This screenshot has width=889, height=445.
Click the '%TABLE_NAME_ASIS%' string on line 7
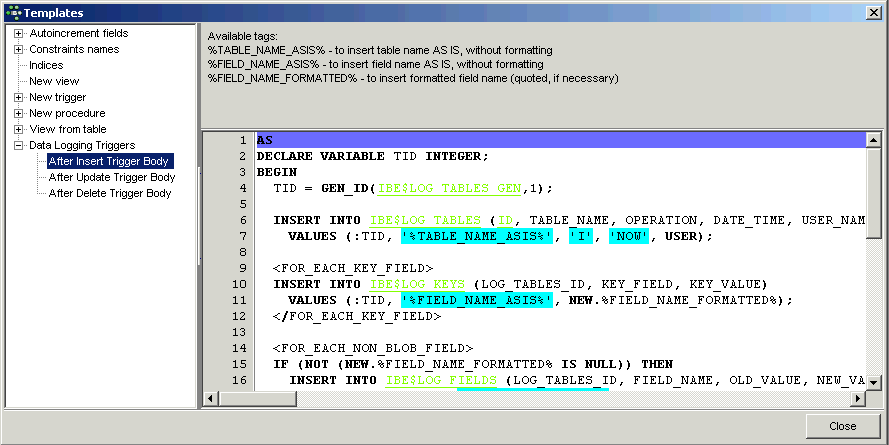click(477, 236)
